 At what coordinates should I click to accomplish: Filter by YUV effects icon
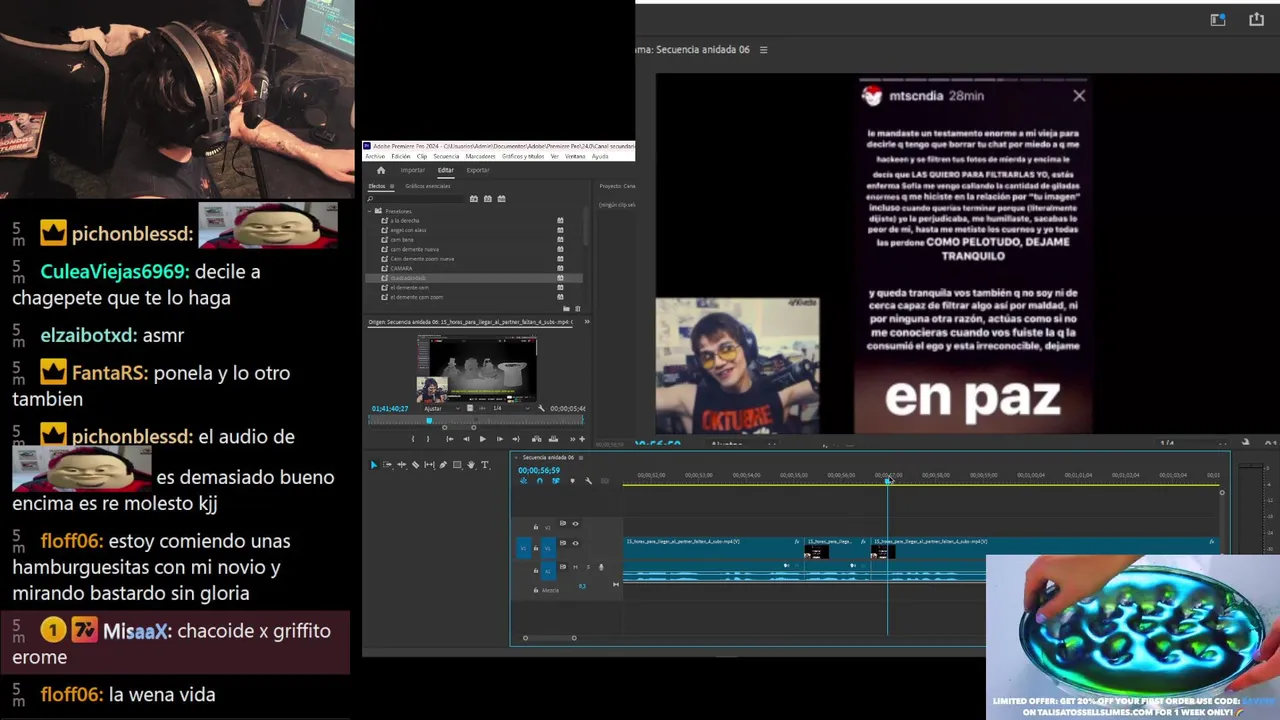tap(501, 199)
